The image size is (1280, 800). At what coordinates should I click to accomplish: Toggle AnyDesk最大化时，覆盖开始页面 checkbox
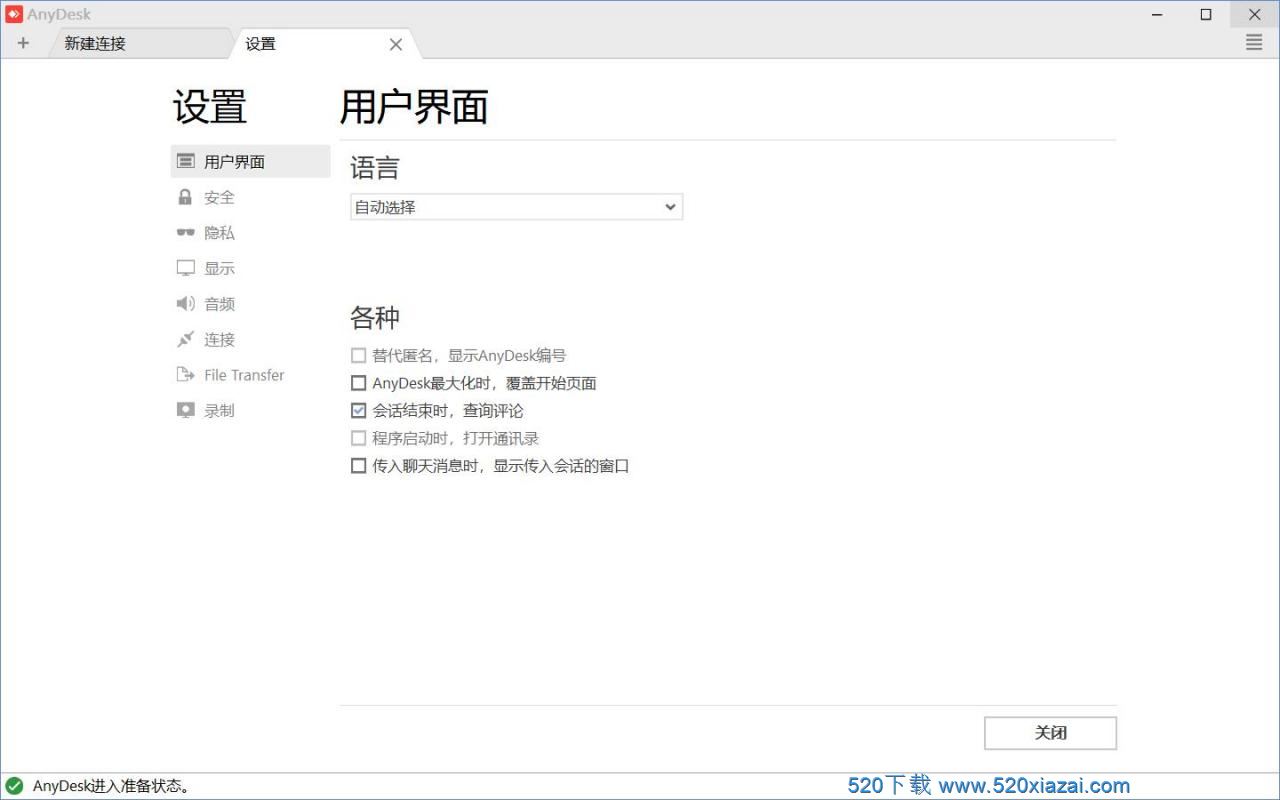click(x=358, y=383)
